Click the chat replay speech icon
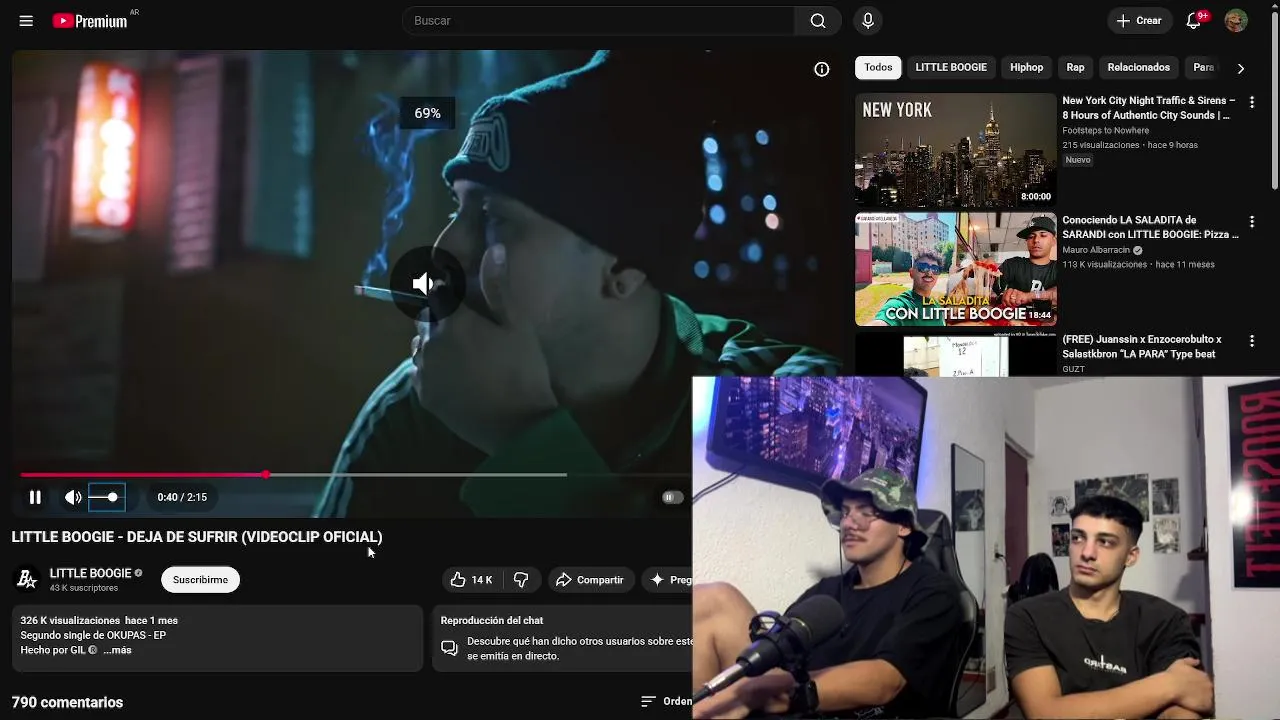The image size is (1280, 720). [x=450, y=648]
